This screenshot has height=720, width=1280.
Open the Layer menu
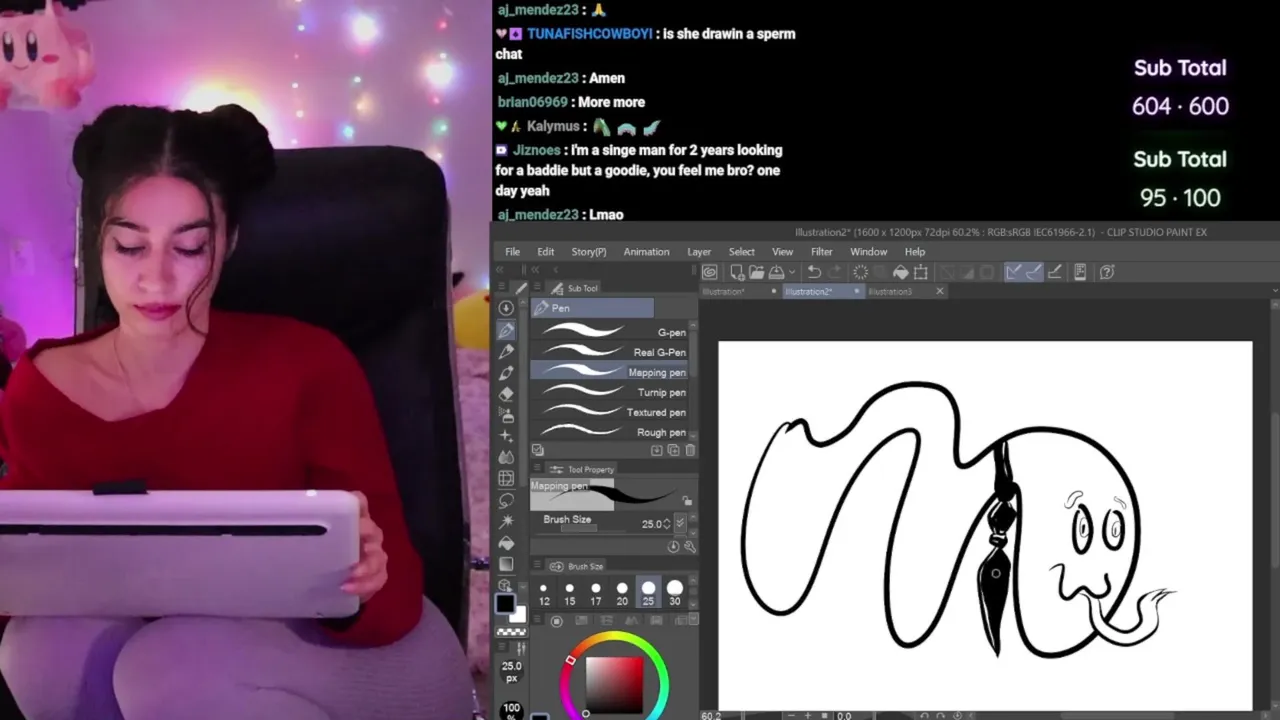699,252
